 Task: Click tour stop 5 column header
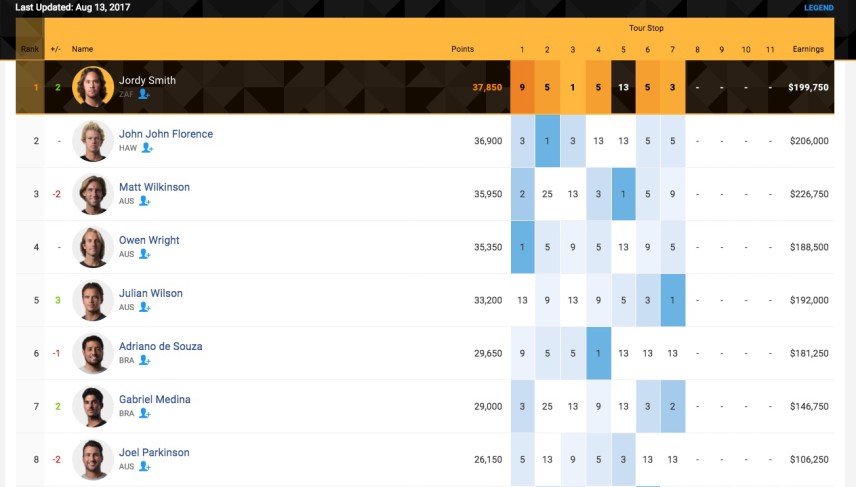pyautogui.click(x=623, y=49)
